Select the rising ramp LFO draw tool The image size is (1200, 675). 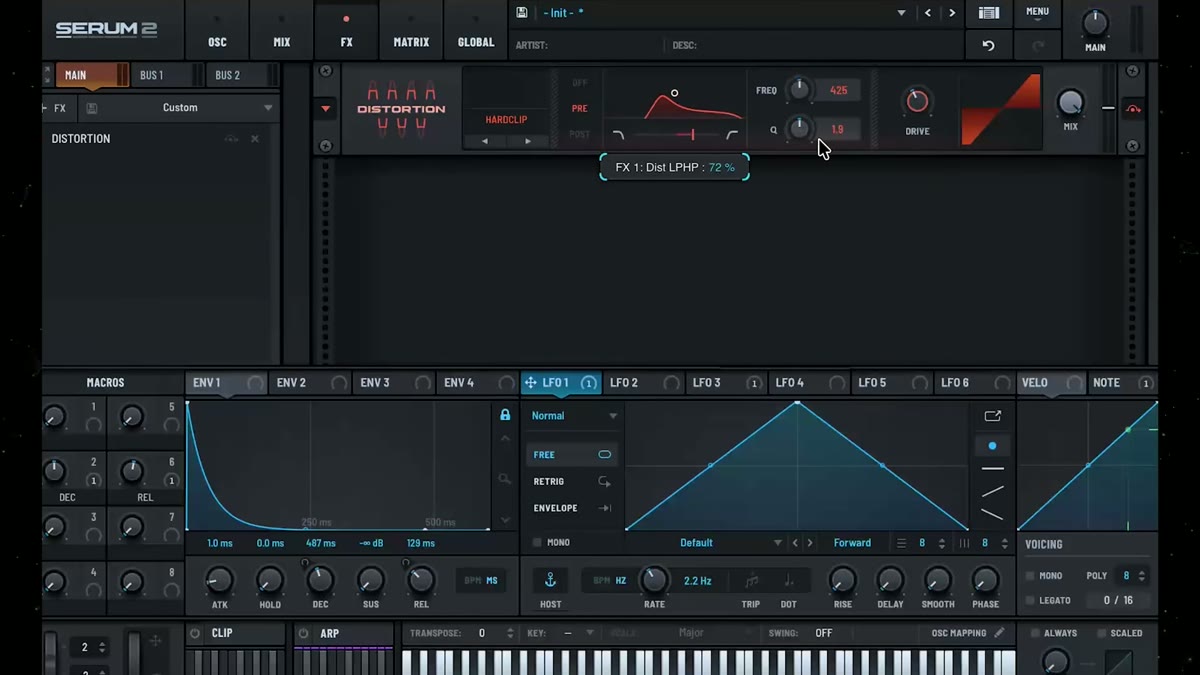click(x=992, y=492)
